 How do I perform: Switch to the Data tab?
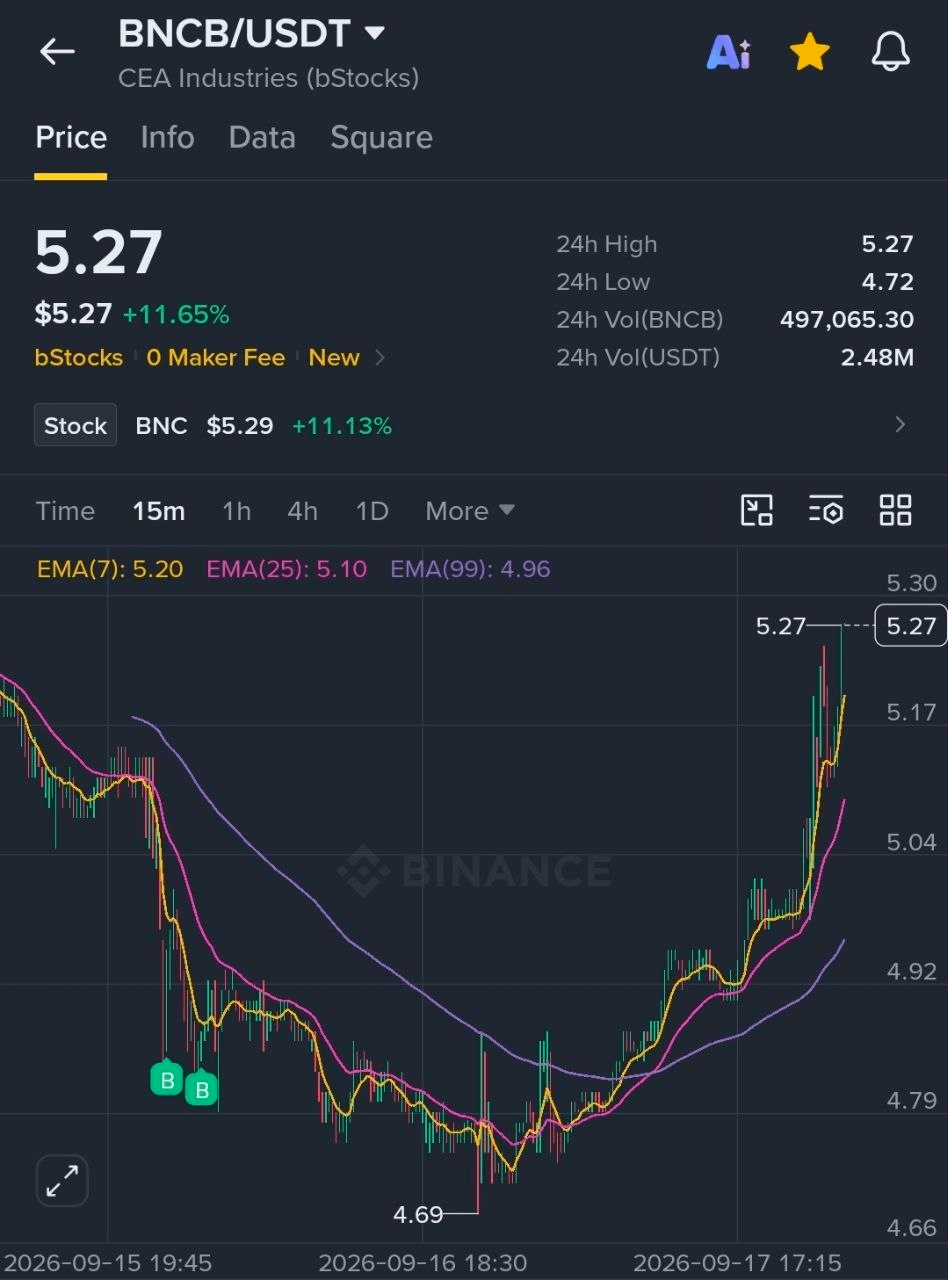(x=262, y=137)
